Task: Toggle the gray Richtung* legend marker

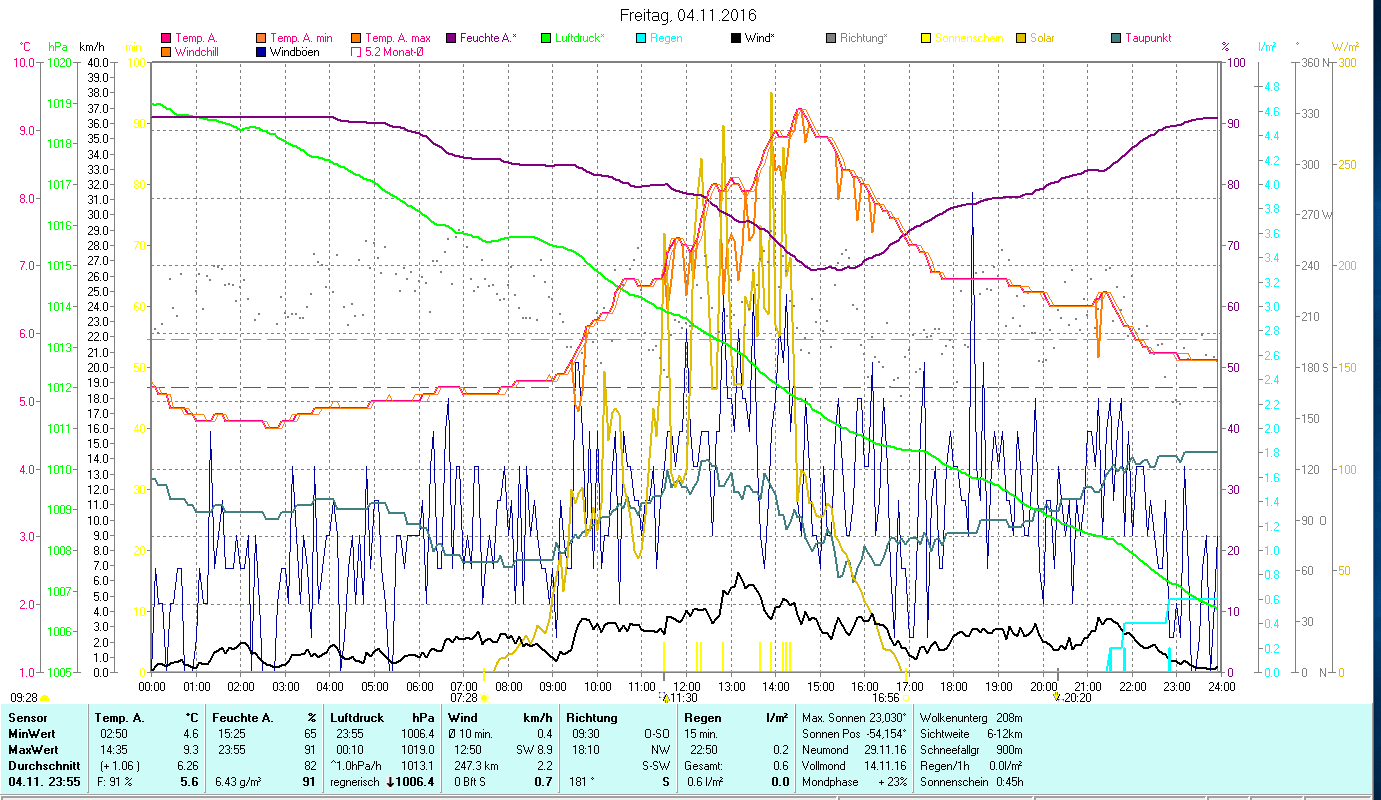Action: tap(831, 38)
